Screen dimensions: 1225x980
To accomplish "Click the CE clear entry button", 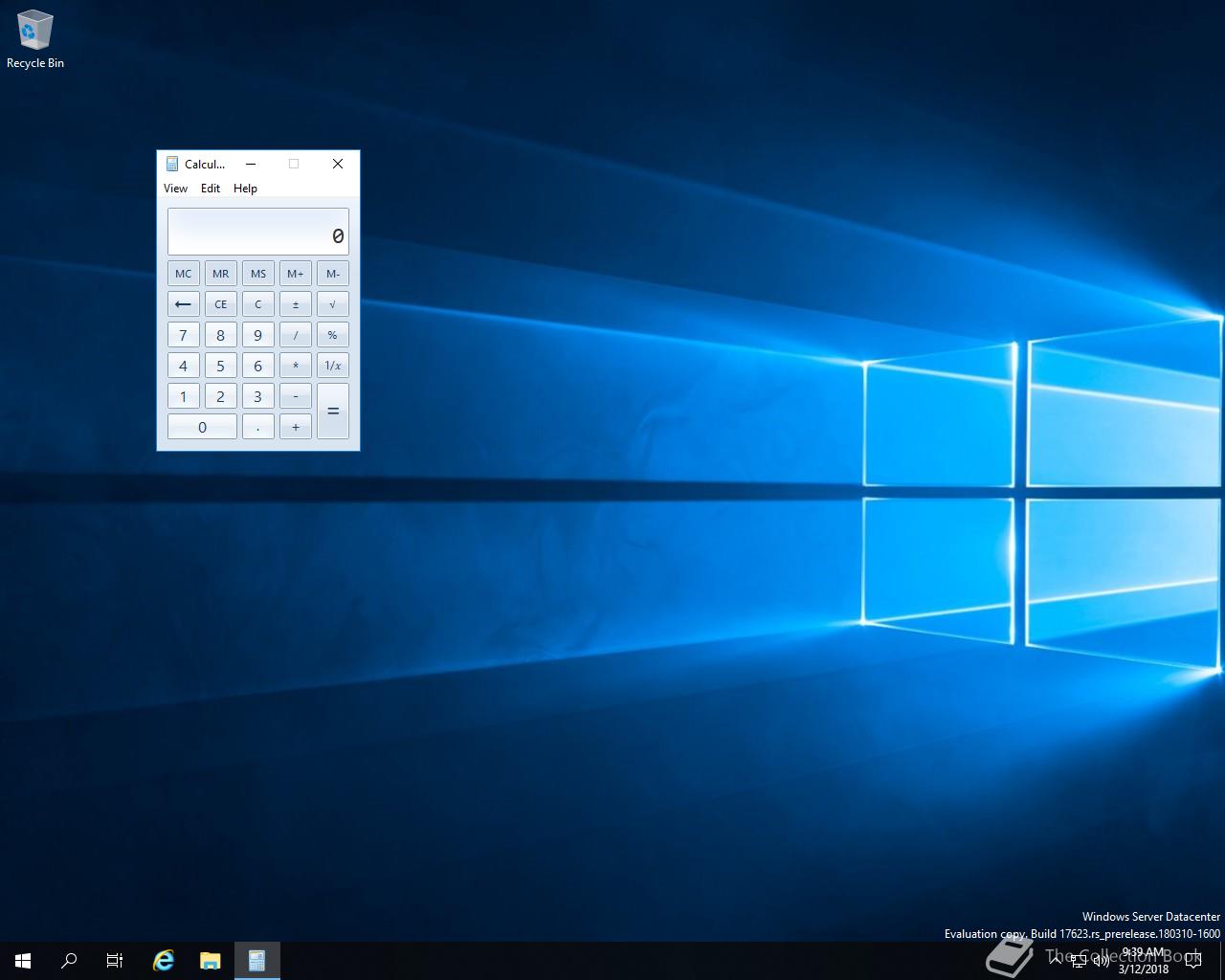I will (221, 304).
